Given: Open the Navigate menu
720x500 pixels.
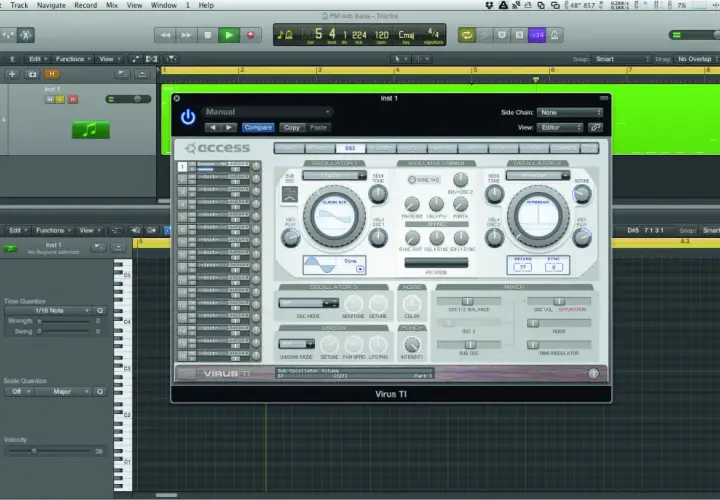Looking at the screenshot, I should click(x=51, y=5).
